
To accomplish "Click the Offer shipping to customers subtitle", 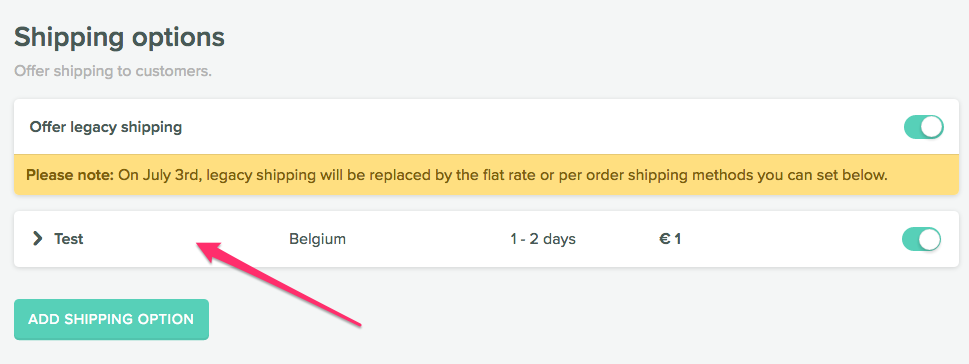I will point(113,71).
